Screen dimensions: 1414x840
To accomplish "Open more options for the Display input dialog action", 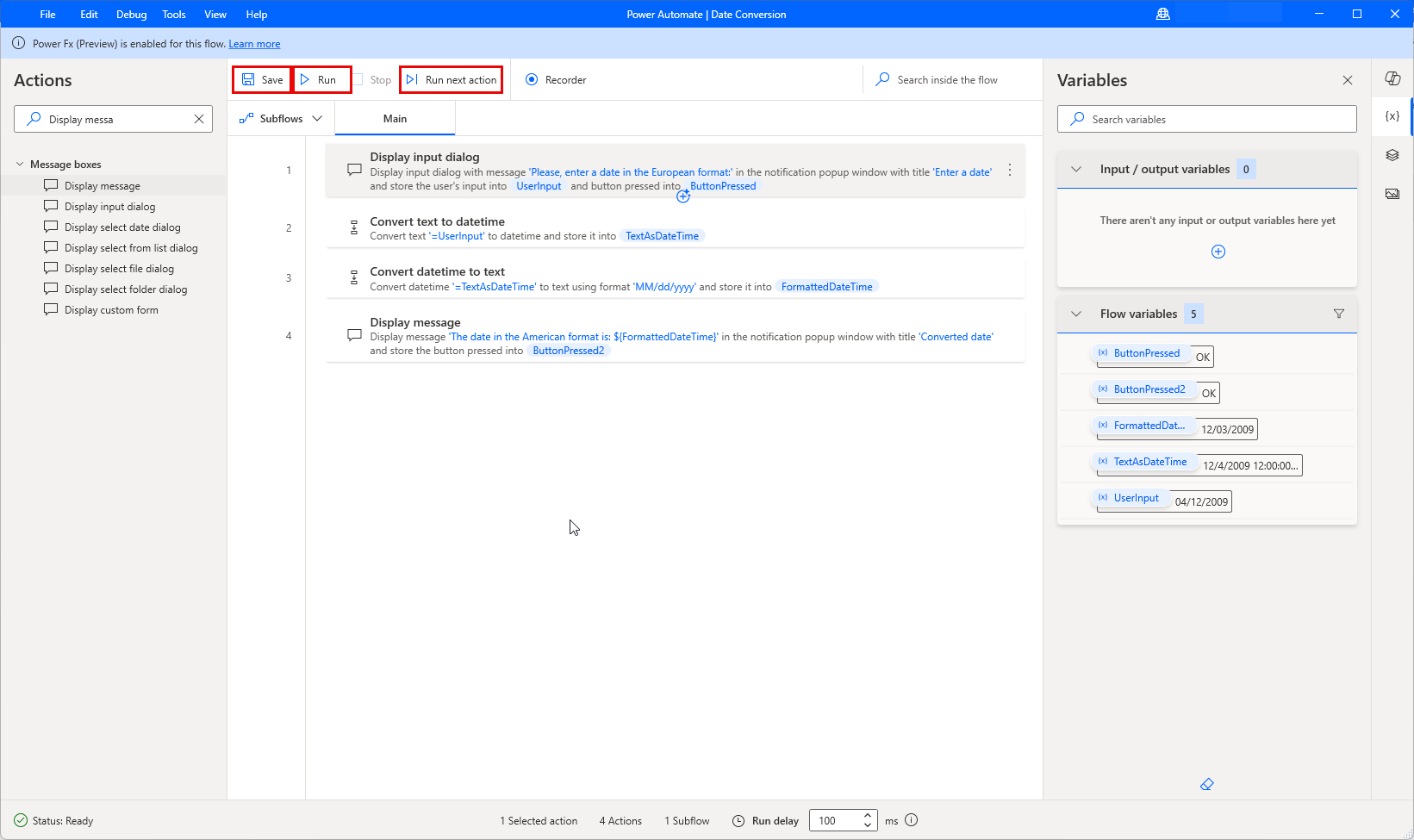I will (x=1010, y=171).
